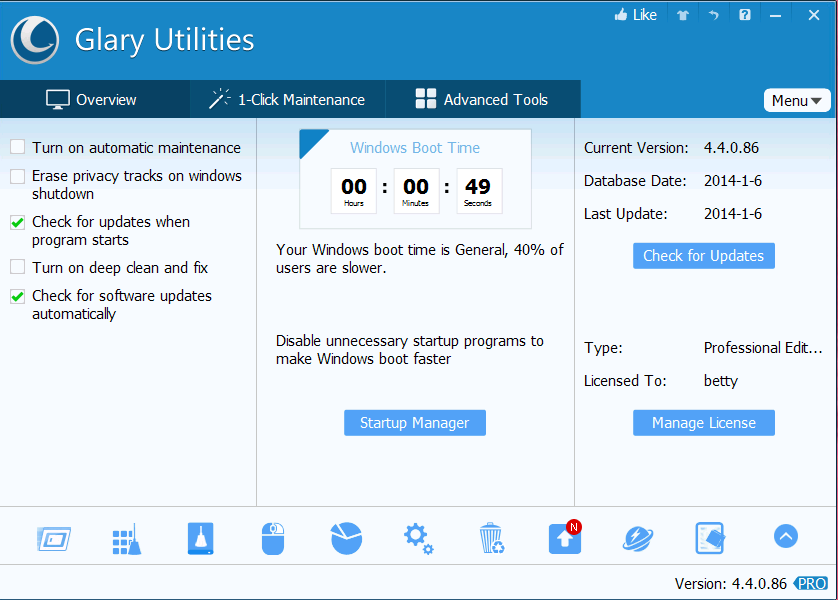Click the magic wand icon for 1-Click Maintenance
Image resolution: width=838 pixels, height=600 pixels.
click(219, 99)
